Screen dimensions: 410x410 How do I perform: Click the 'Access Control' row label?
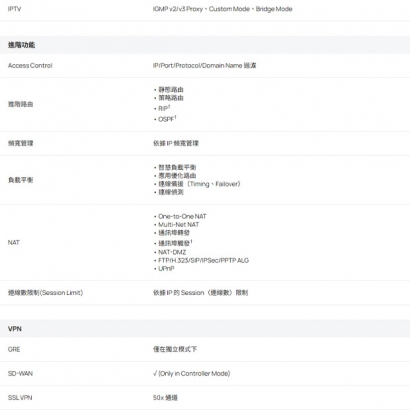(30, 65)
